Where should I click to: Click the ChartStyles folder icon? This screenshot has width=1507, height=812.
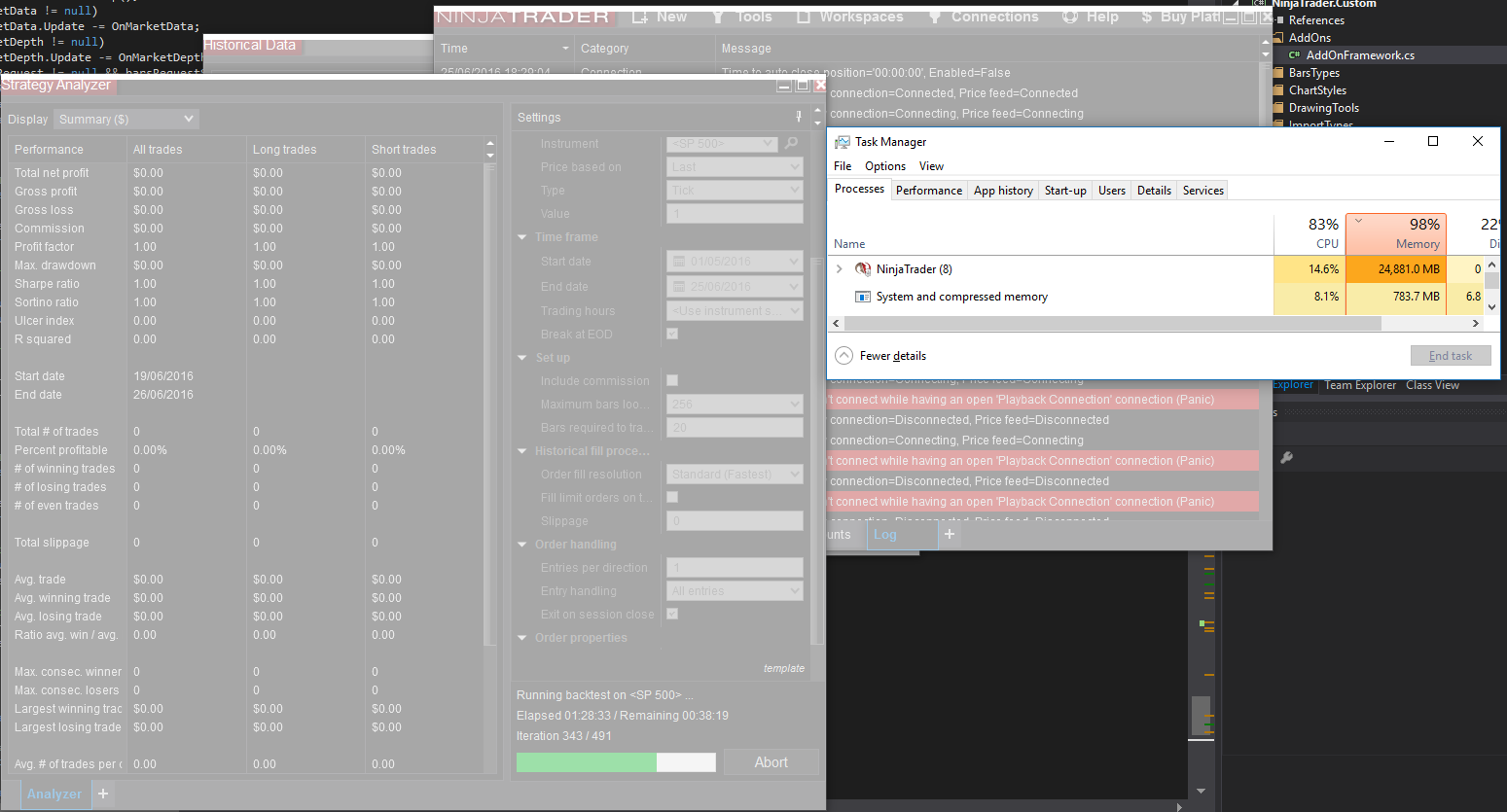[x=1278, y=90]
